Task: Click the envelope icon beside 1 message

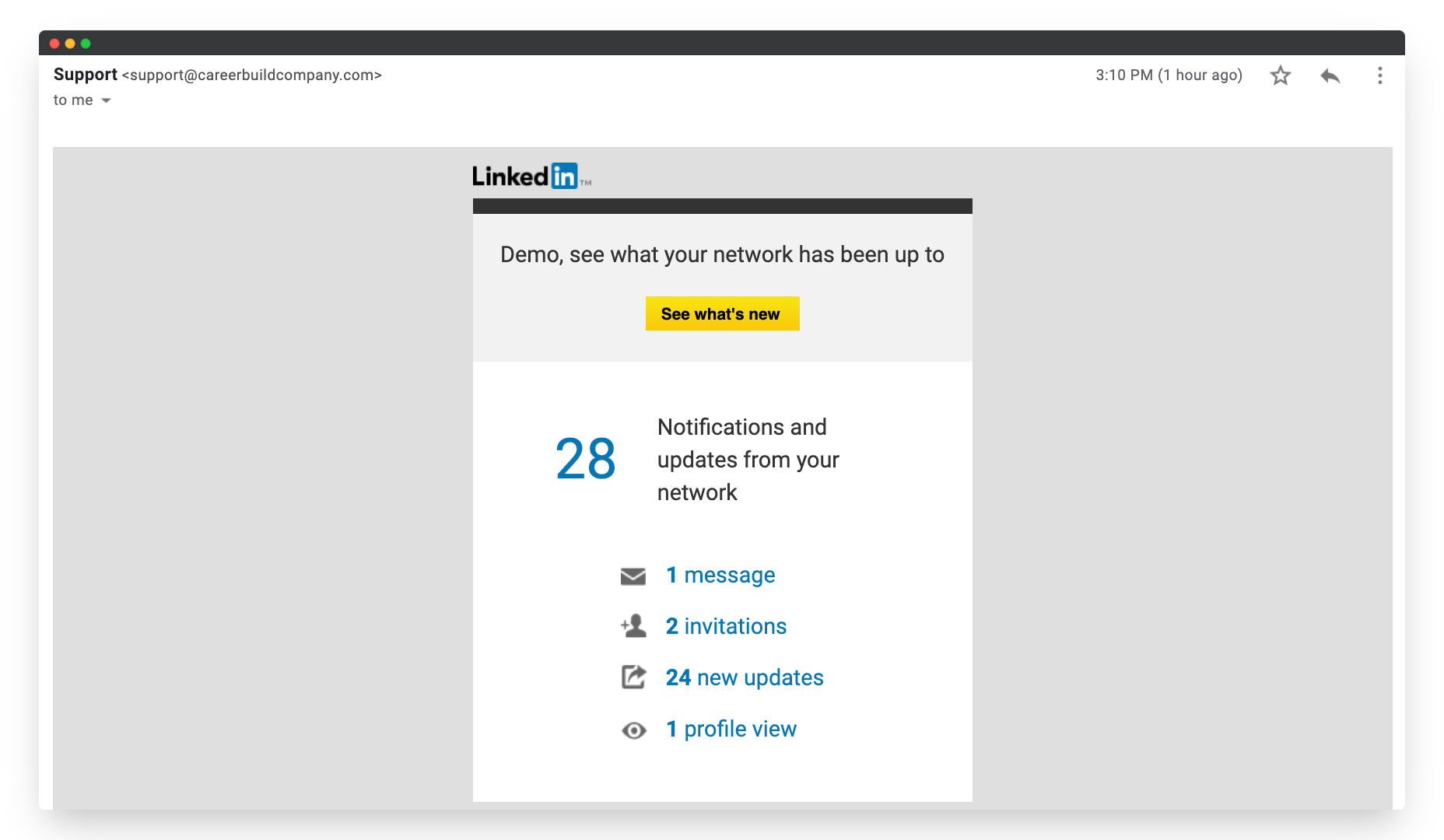Action: 634,576
